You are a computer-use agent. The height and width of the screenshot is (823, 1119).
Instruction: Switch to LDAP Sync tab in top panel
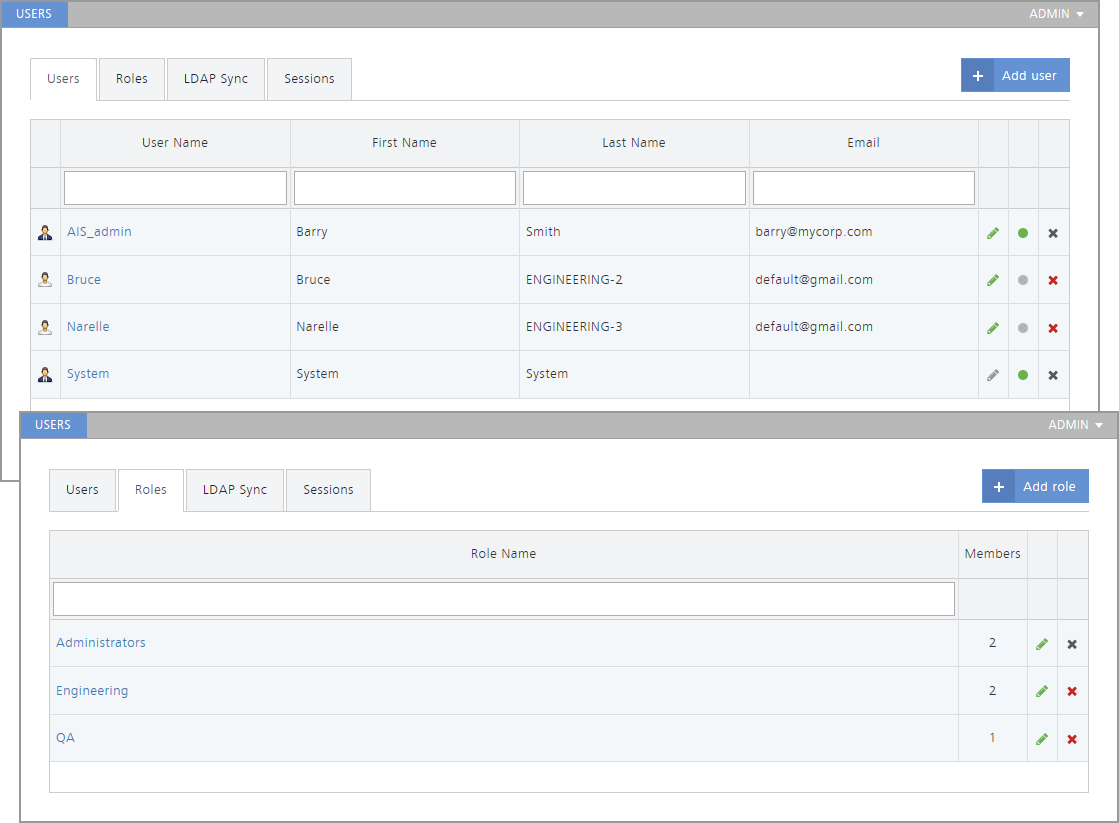[215, 79]
